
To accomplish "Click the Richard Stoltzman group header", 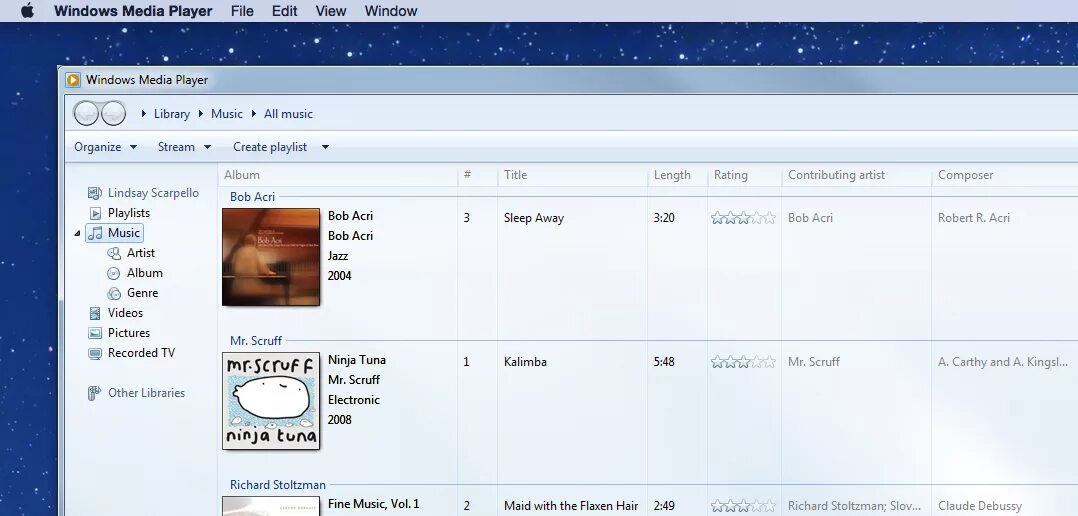I will click(x=278, y=485).
